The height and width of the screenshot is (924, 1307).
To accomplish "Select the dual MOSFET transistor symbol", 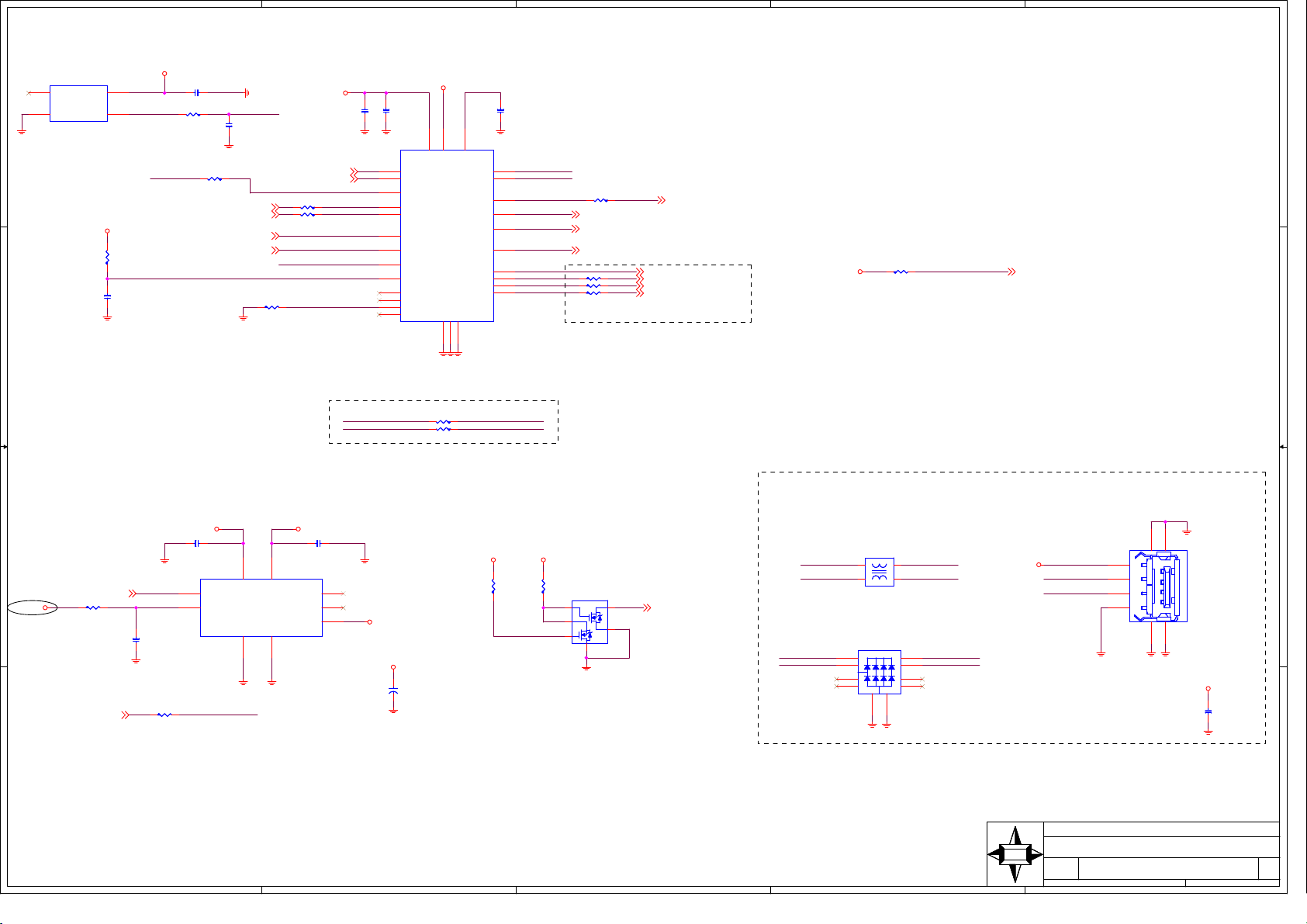I will coord(590,621).
